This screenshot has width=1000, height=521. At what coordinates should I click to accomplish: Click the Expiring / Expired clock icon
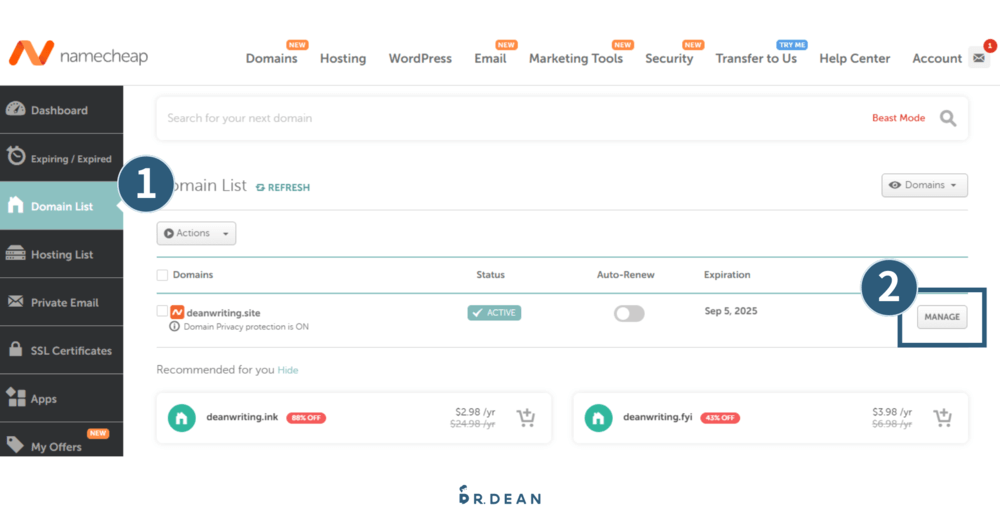(x=16, y=157)
